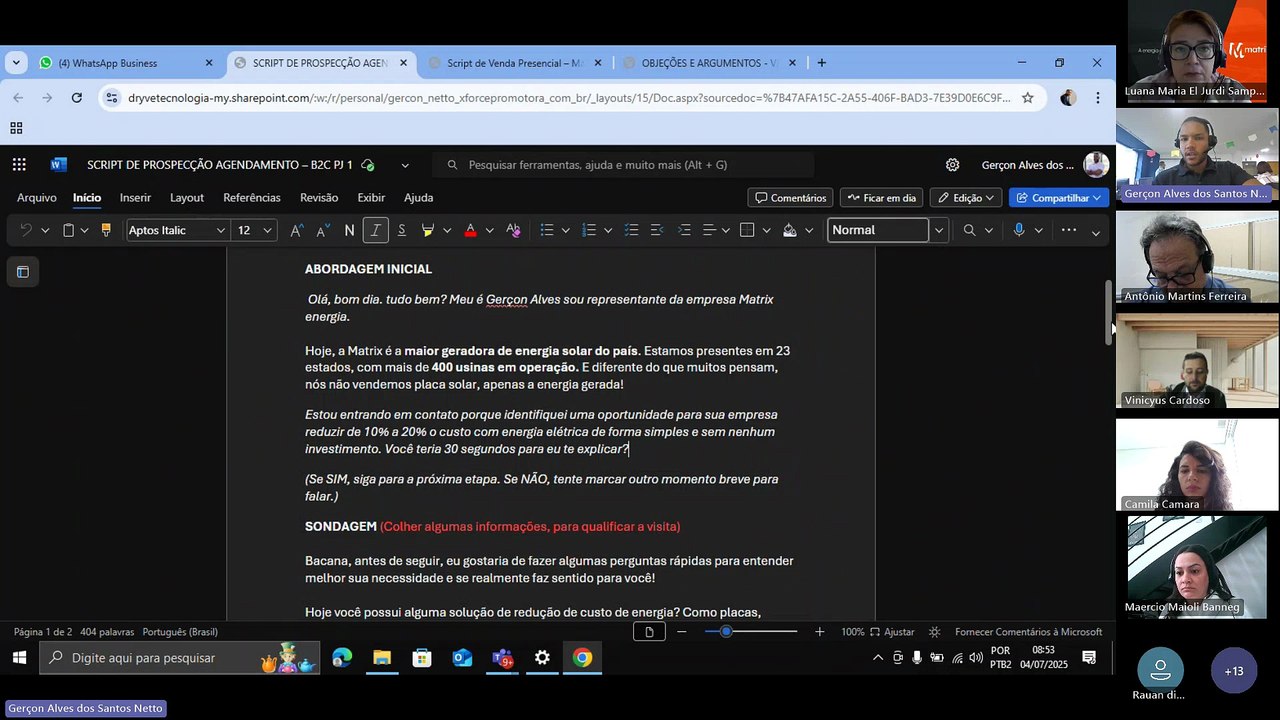Open Word settings gear icon
Screen dimensions: 1280x720
click(952, 165)
